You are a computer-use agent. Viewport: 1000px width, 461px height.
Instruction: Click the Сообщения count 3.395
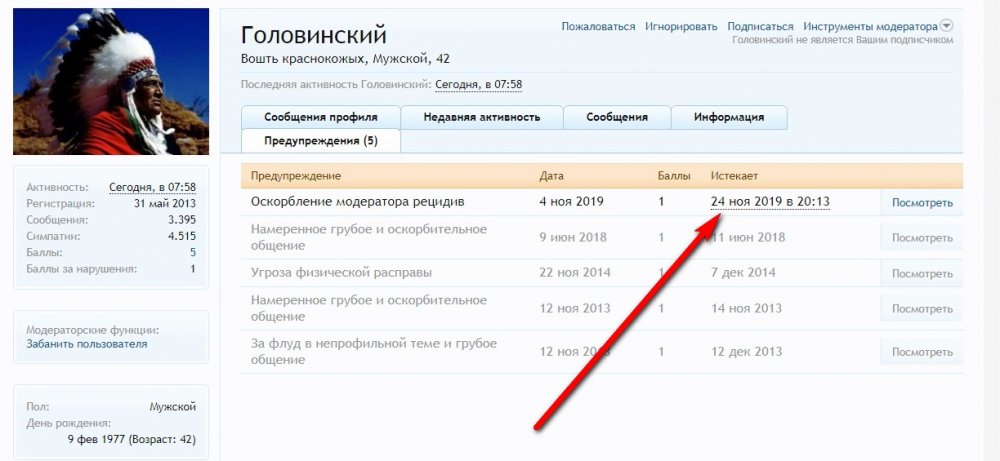[x=181, y=219]
